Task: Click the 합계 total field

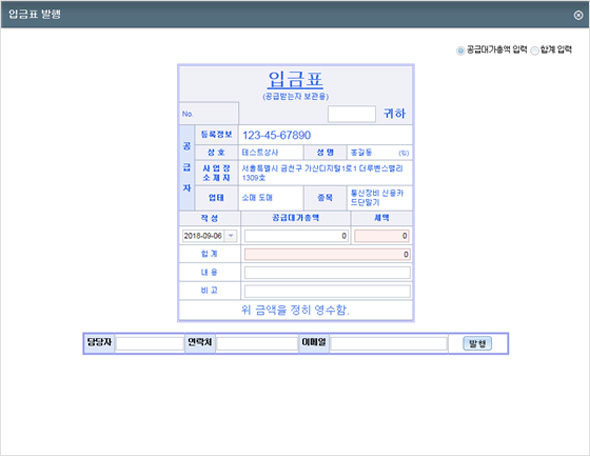Action: pyautogui.click(x=327, y=254)
